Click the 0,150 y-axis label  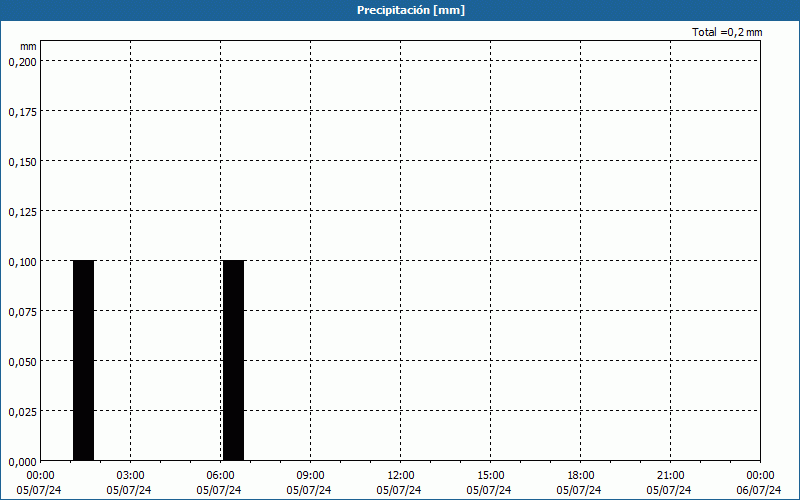click(22, 161)
